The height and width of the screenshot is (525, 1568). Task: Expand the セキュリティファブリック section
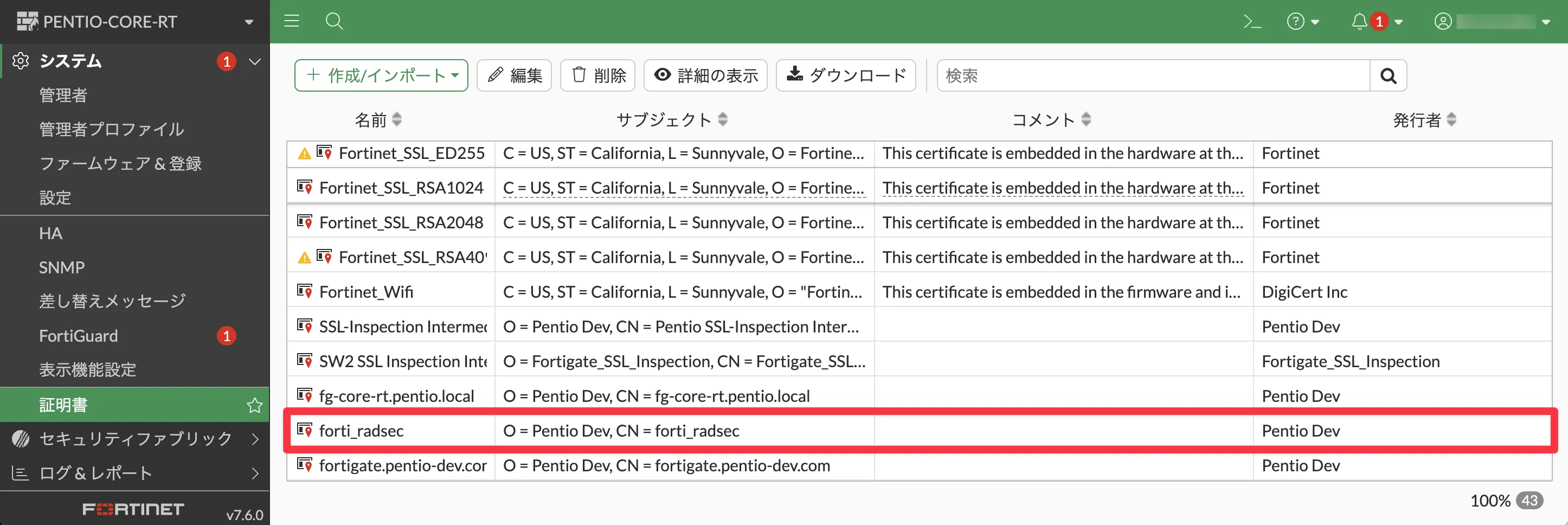[255, 439]
